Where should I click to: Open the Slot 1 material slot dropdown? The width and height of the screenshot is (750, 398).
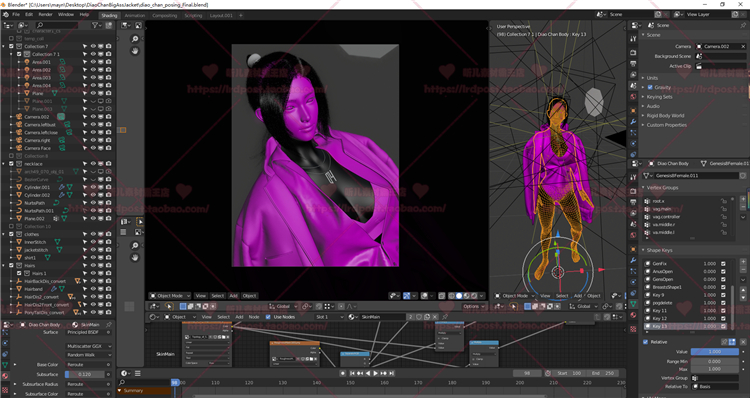[x=329, y=317]
